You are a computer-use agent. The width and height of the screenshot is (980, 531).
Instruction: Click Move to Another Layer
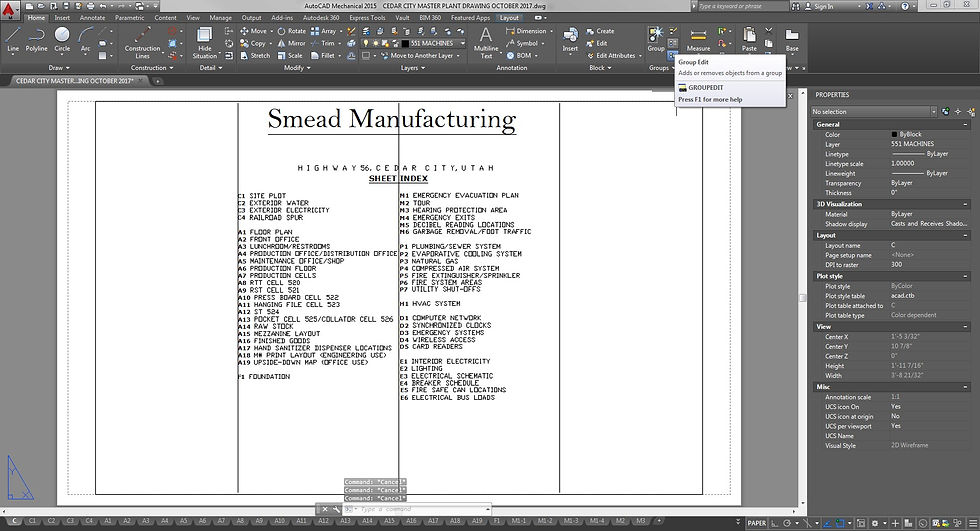coord(416,56)
